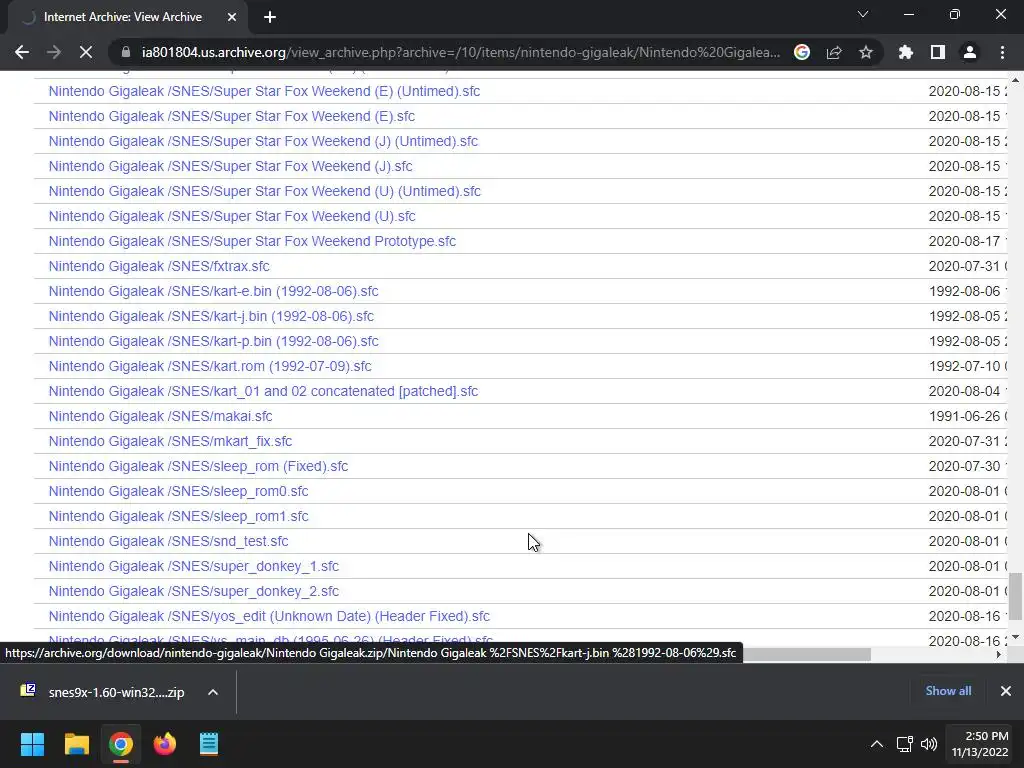Open Super Star Fox Weekend (J) (Untimed).sfc
The height and width of the screenshot is (768, 1024).
(x=263, y=141)
